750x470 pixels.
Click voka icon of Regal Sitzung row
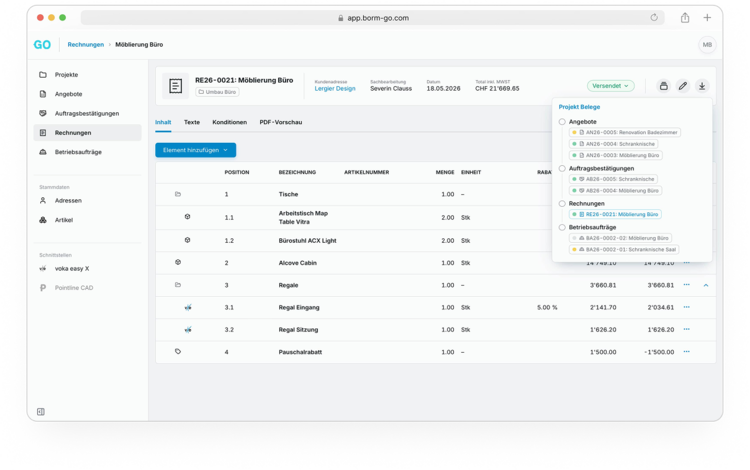188,329
